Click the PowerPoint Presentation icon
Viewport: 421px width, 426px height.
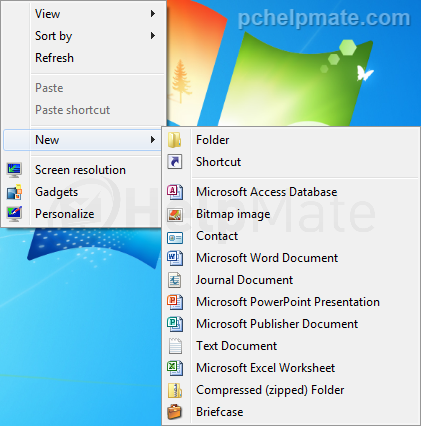point(175,302)
